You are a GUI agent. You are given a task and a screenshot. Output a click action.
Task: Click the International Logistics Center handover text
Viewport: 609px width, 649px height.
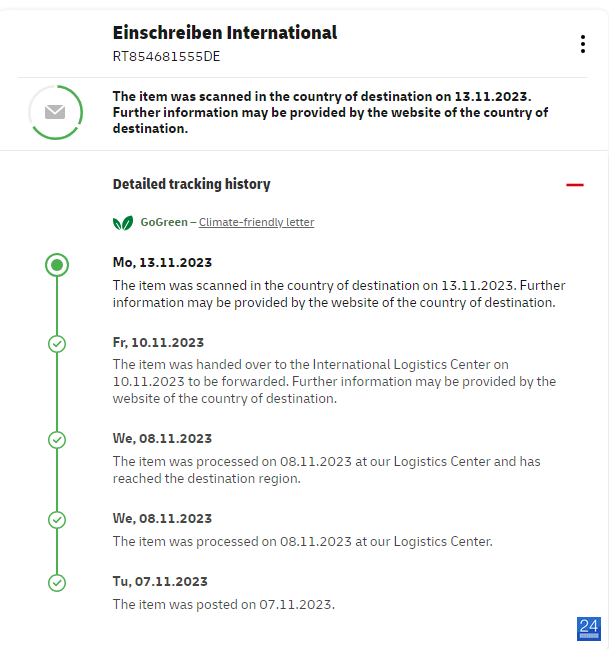tap(334, 381)
